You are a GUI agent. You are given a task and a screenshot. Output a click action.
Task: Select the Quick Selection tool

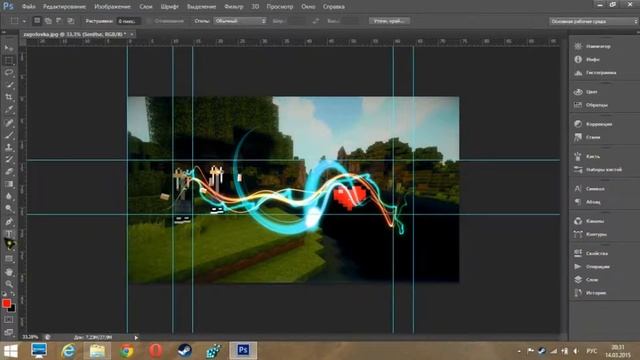[x=9, y=85]
